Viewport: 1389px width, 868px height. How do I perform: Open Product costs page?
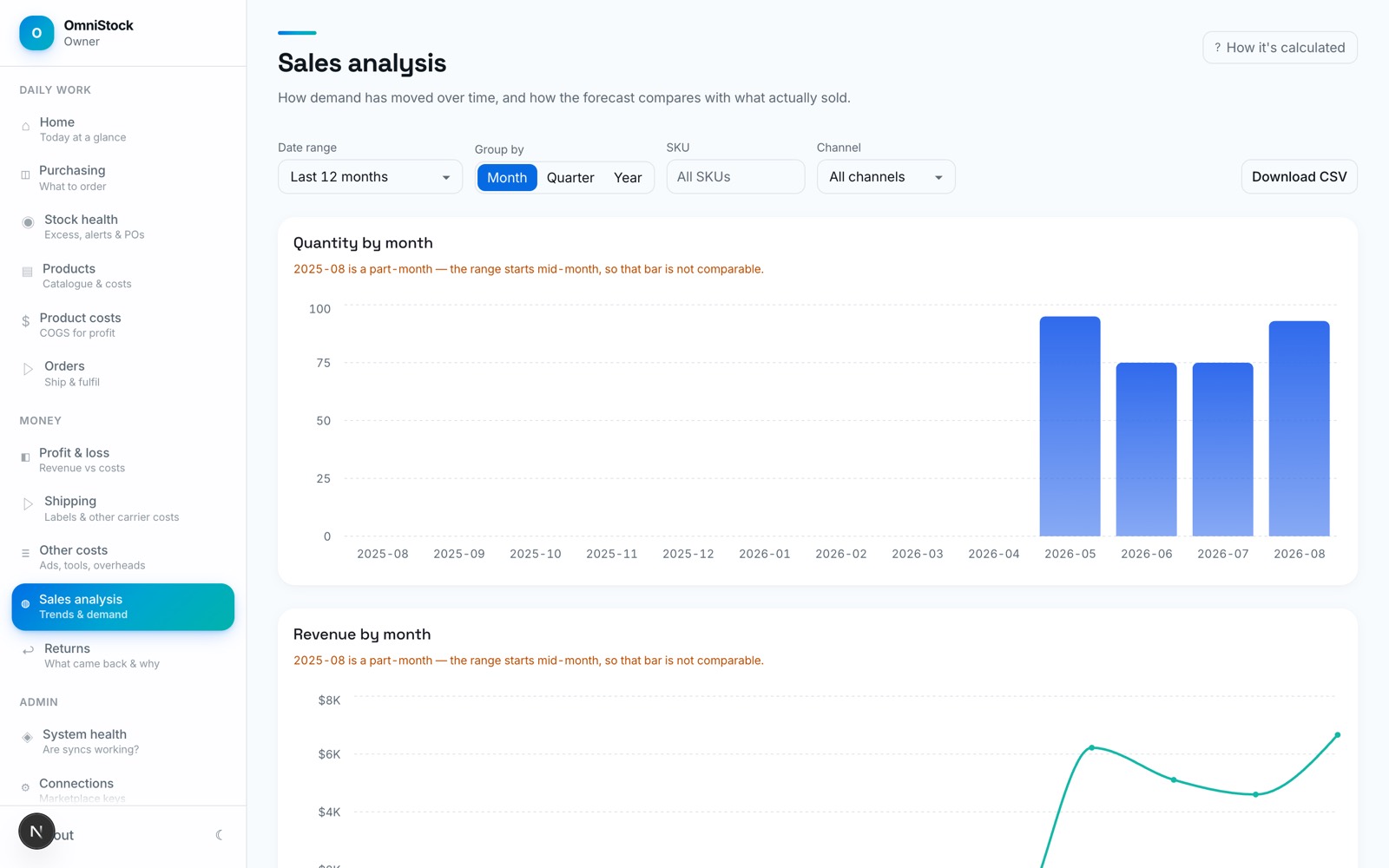point(123,325)
